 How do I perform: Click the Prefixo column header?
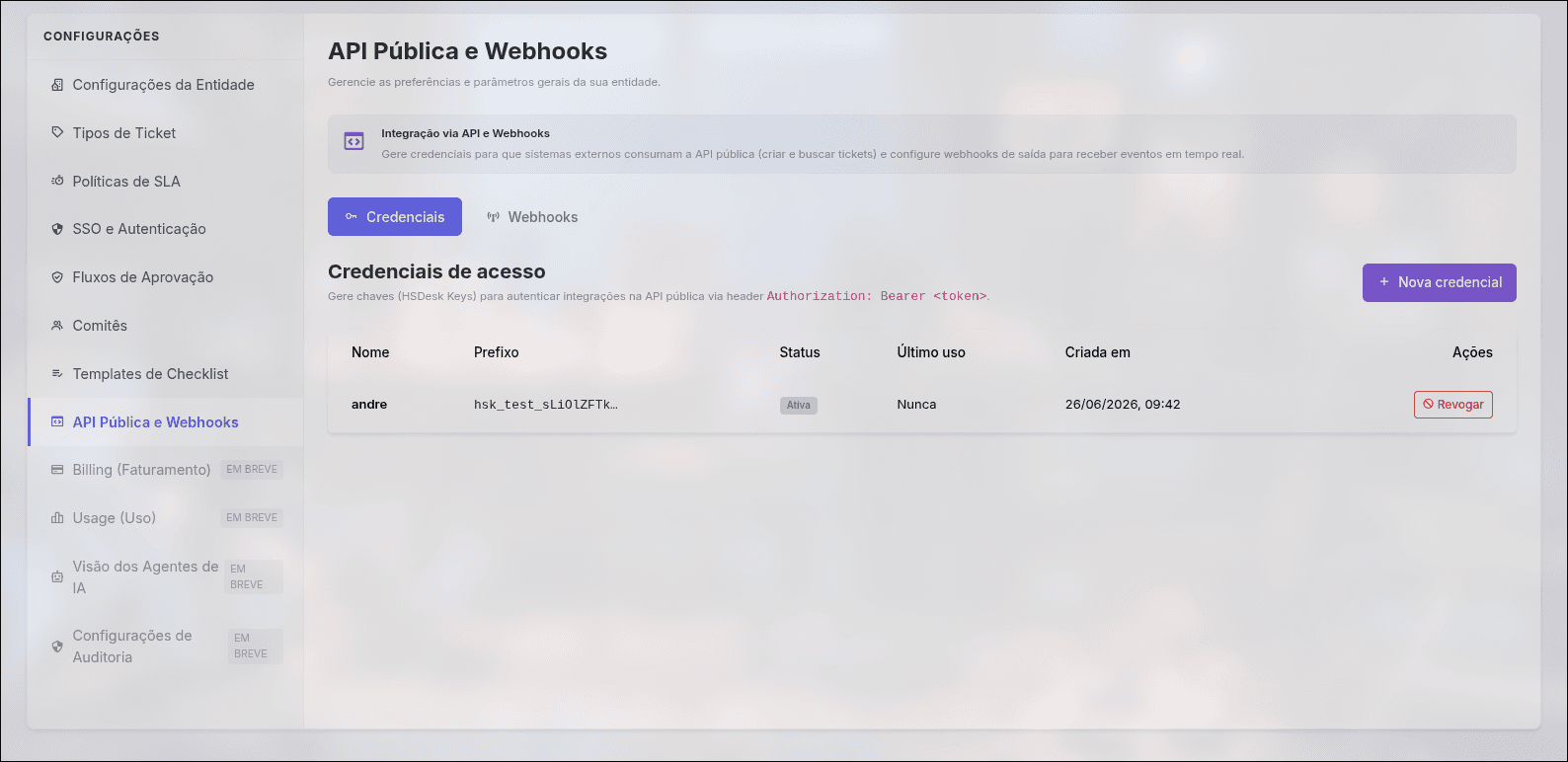[x=496, y=352]
